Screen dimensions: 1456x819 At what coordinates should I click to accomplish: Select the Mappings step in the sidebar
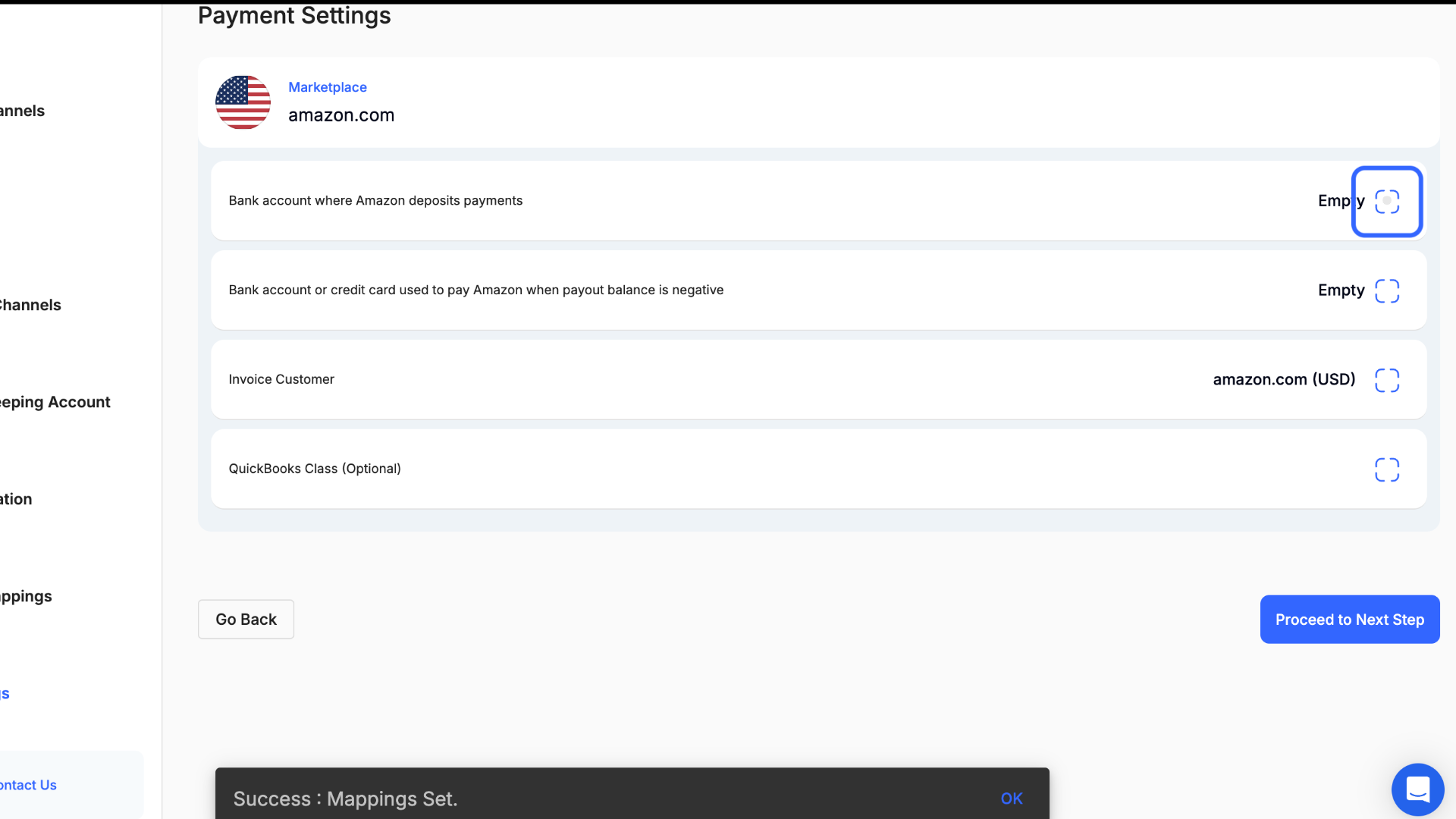[x=26, y=596]
